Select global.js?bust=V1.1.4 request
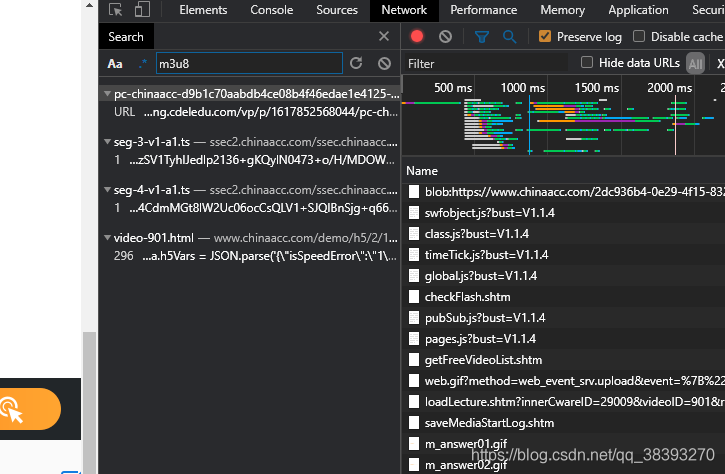 click(x=564, y=276)
